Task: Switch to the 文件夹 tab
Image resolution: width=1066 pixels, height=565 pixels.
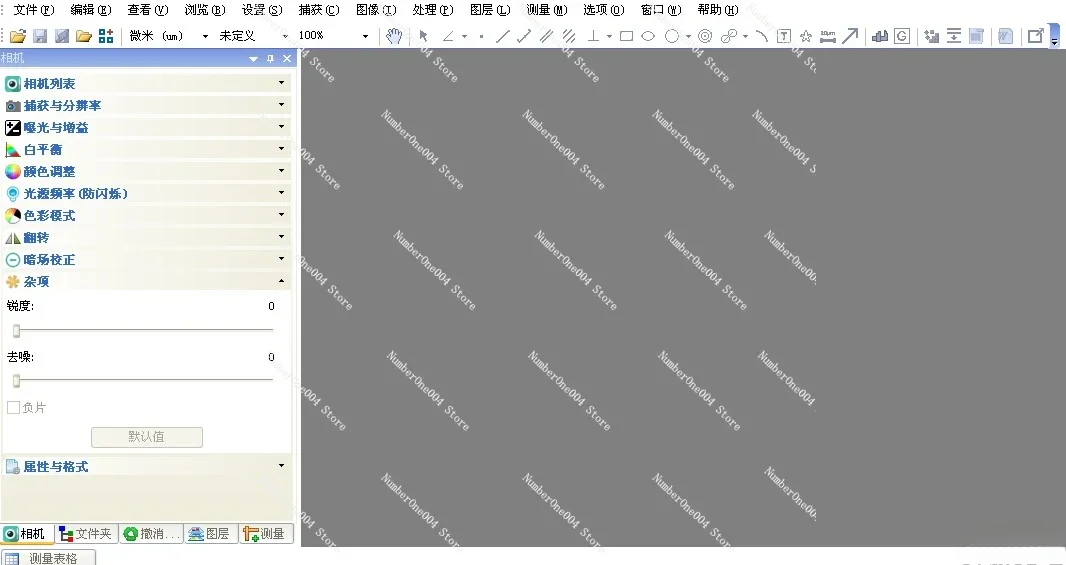Action: [86, 534]
